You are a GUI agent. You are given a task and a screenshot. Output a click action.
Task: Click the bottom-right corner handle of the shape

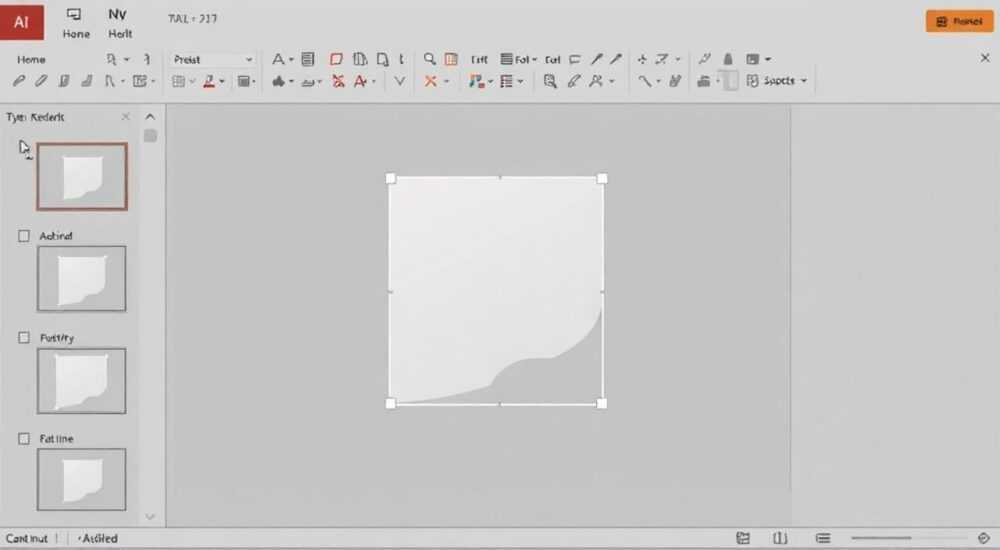(601, 403)
